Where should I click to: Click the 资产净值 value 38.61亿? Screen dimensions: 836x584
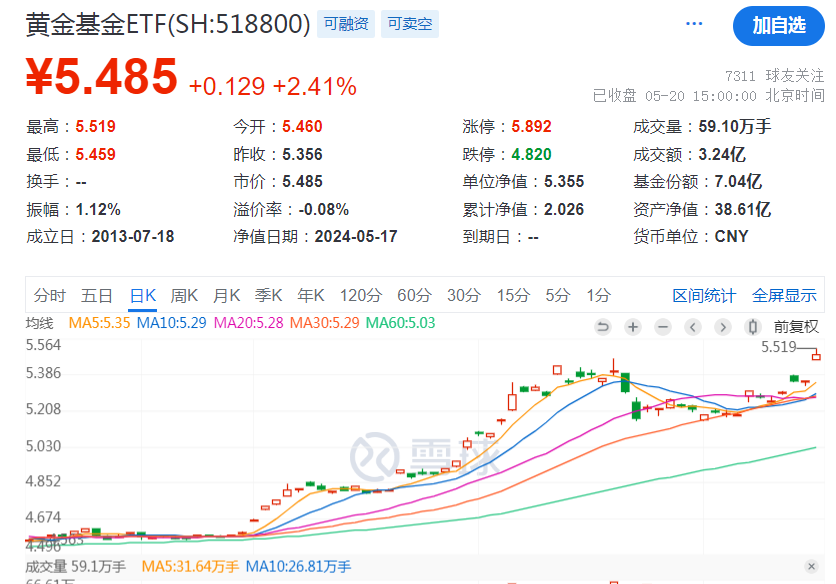[x=743, y=209]
